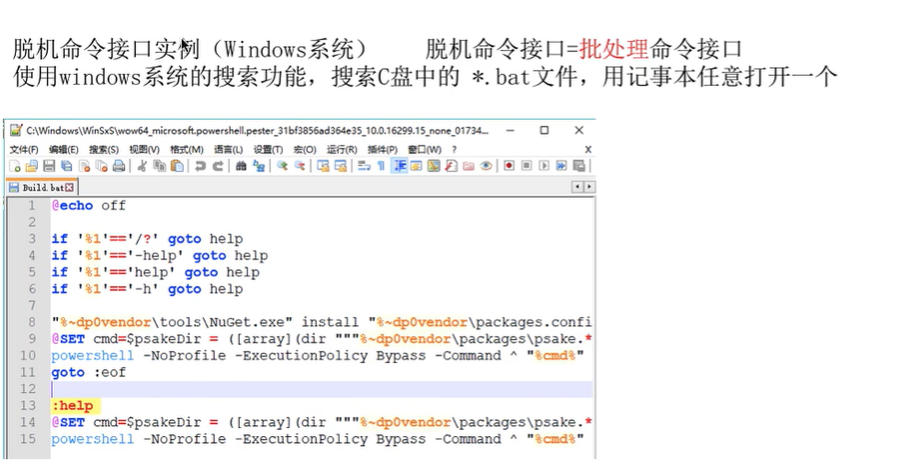Open the 语言(L) menu
Viewport: 918px width, 467px height.
pyautogui.click(x=228, y=149)
